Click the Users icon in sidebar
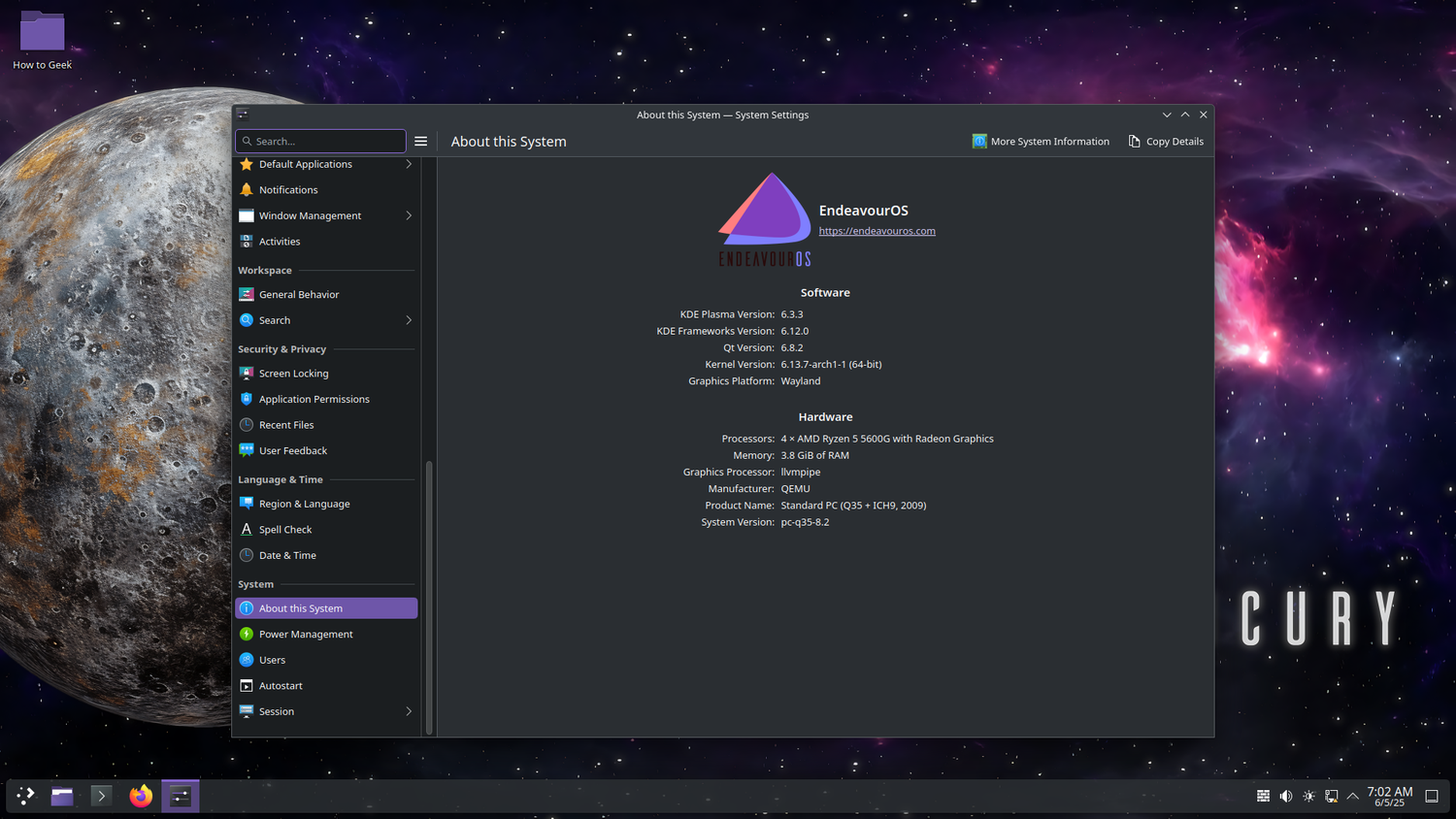Screen dimensions: 1456x819 (247, 660)
